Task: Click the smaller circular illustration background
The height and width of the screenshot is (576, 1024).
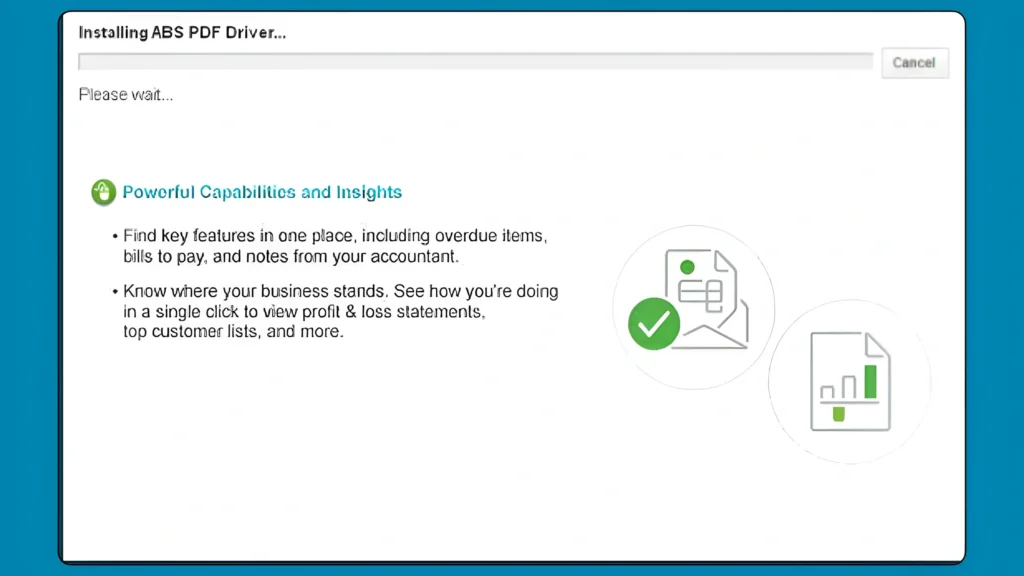Action: [850, 381]
